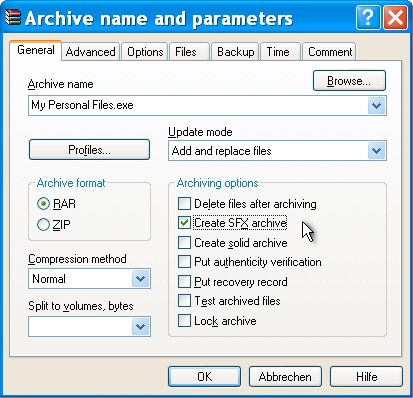Image resolution: width=413 pixels, height=398 pixels.
Task: Cancel with the Abbrechen button
Action: [x=285, y=377]
